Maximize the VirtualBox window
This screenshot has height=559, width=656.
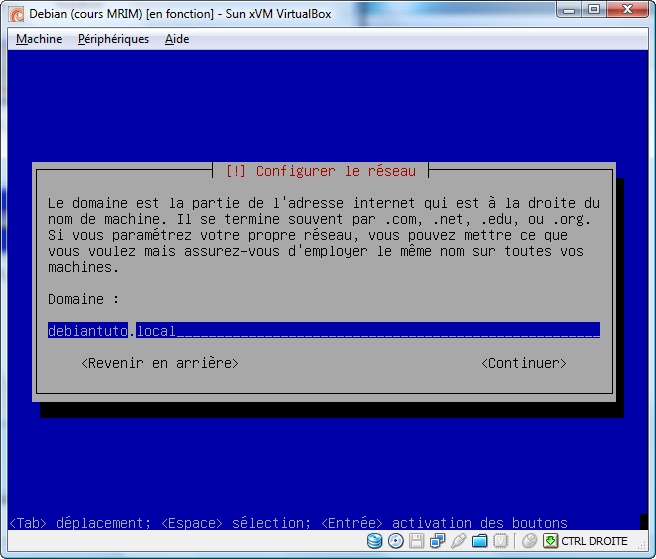pos(594,10)
